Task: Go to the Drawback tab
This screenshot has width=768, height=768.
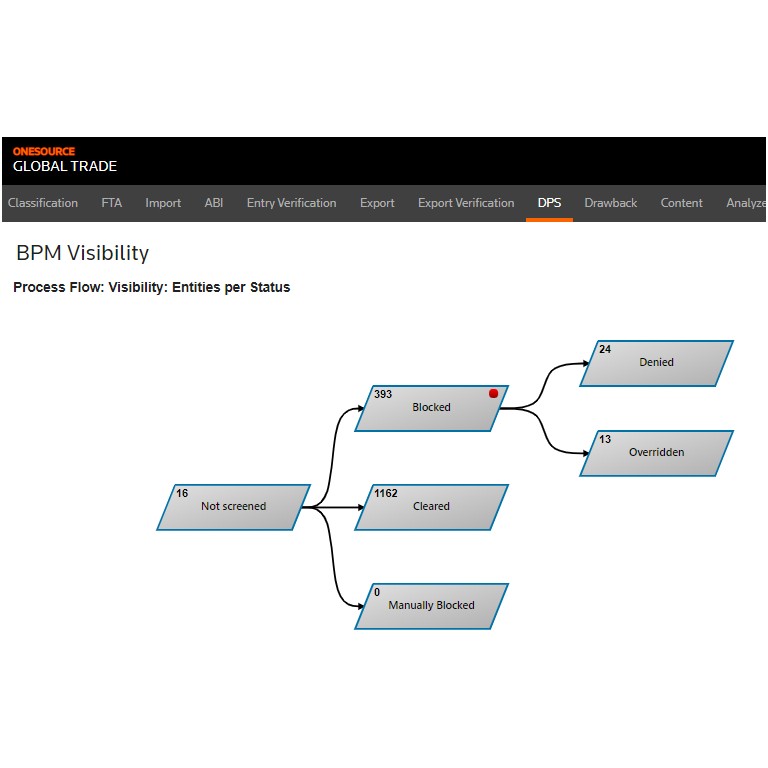Action: pos(611,203)
